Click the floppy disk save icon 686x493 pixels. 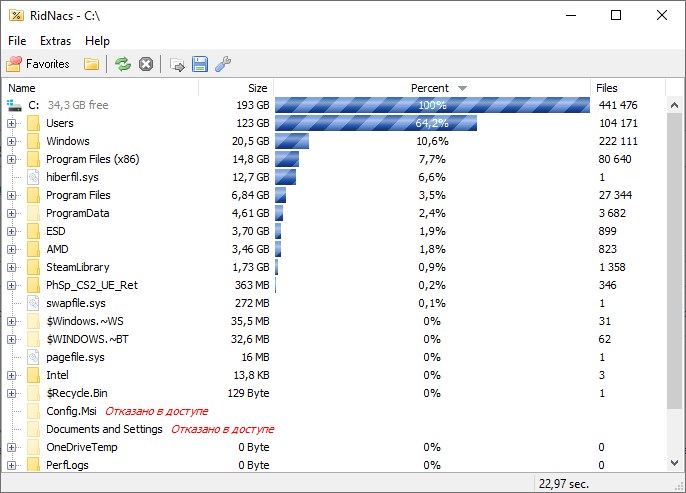coord(200,64)
